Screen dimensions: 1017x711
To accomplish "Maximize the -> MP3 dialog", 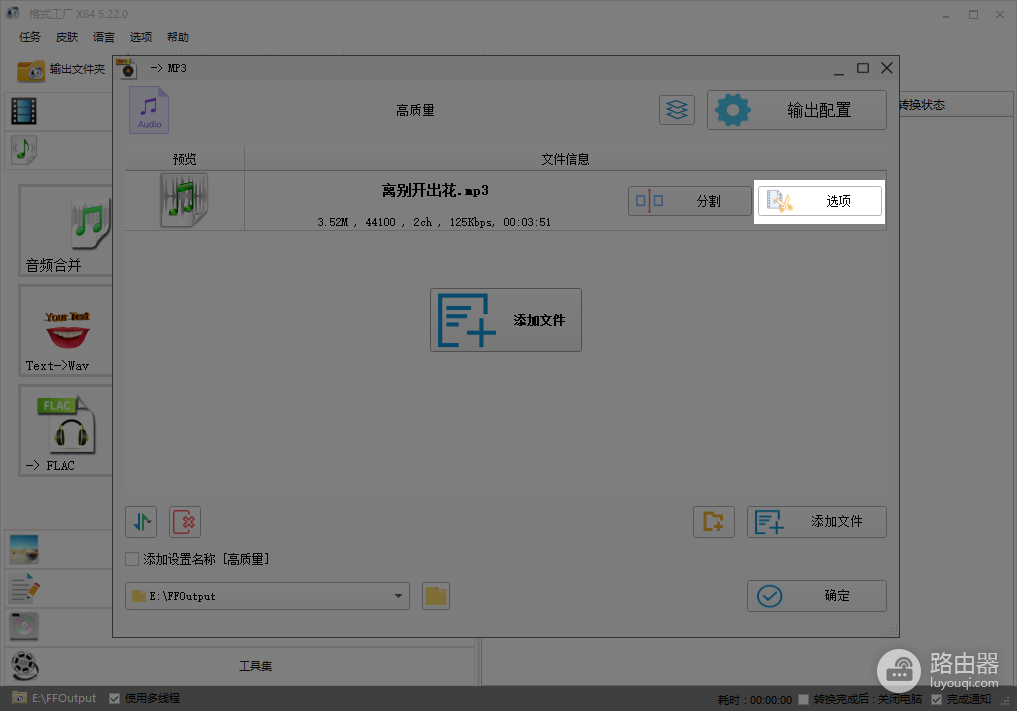I will pyautogui.click(x=863, y=68).
